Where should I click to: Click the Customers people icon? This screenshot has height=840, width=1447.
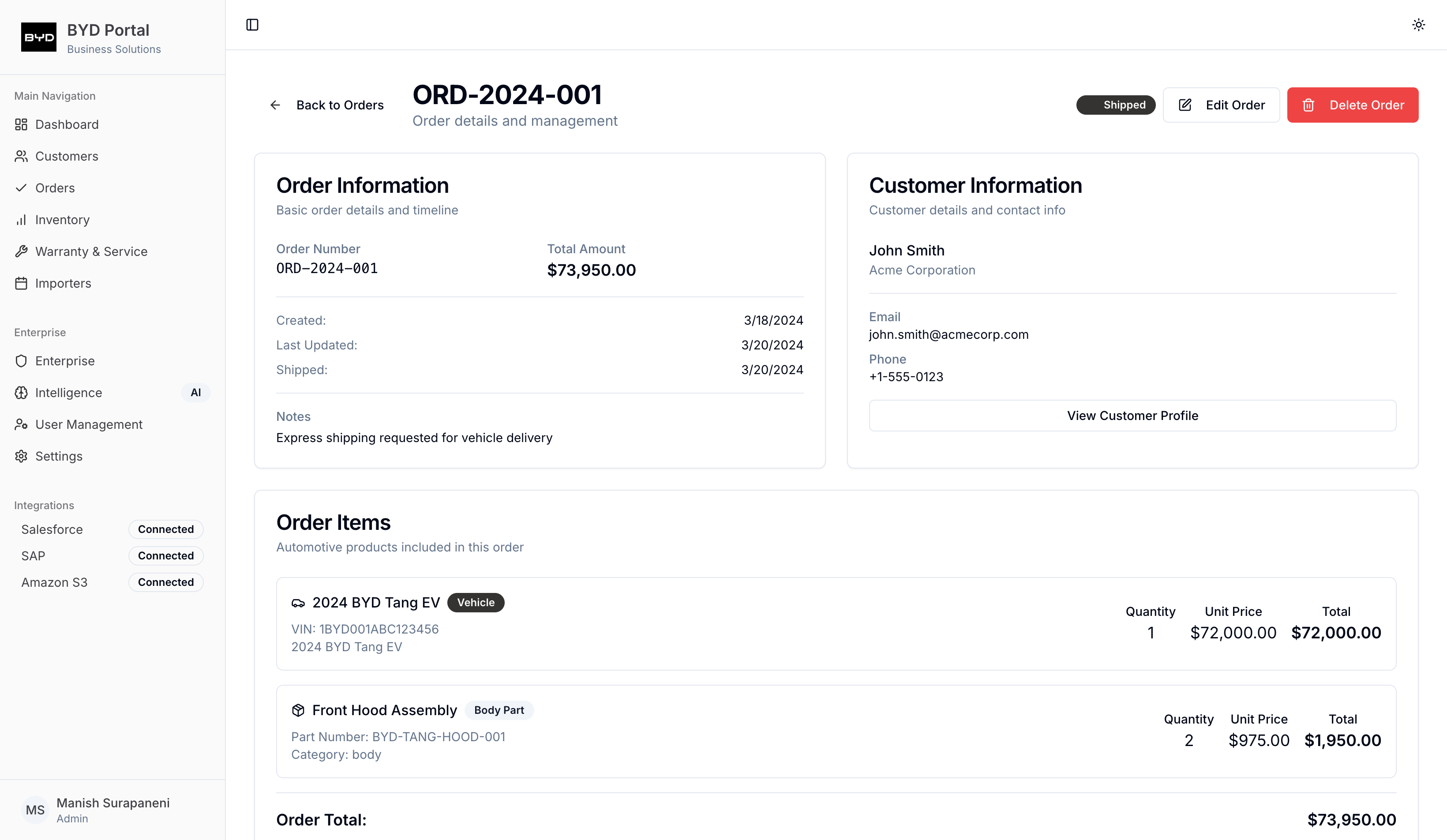click(21, 156)
